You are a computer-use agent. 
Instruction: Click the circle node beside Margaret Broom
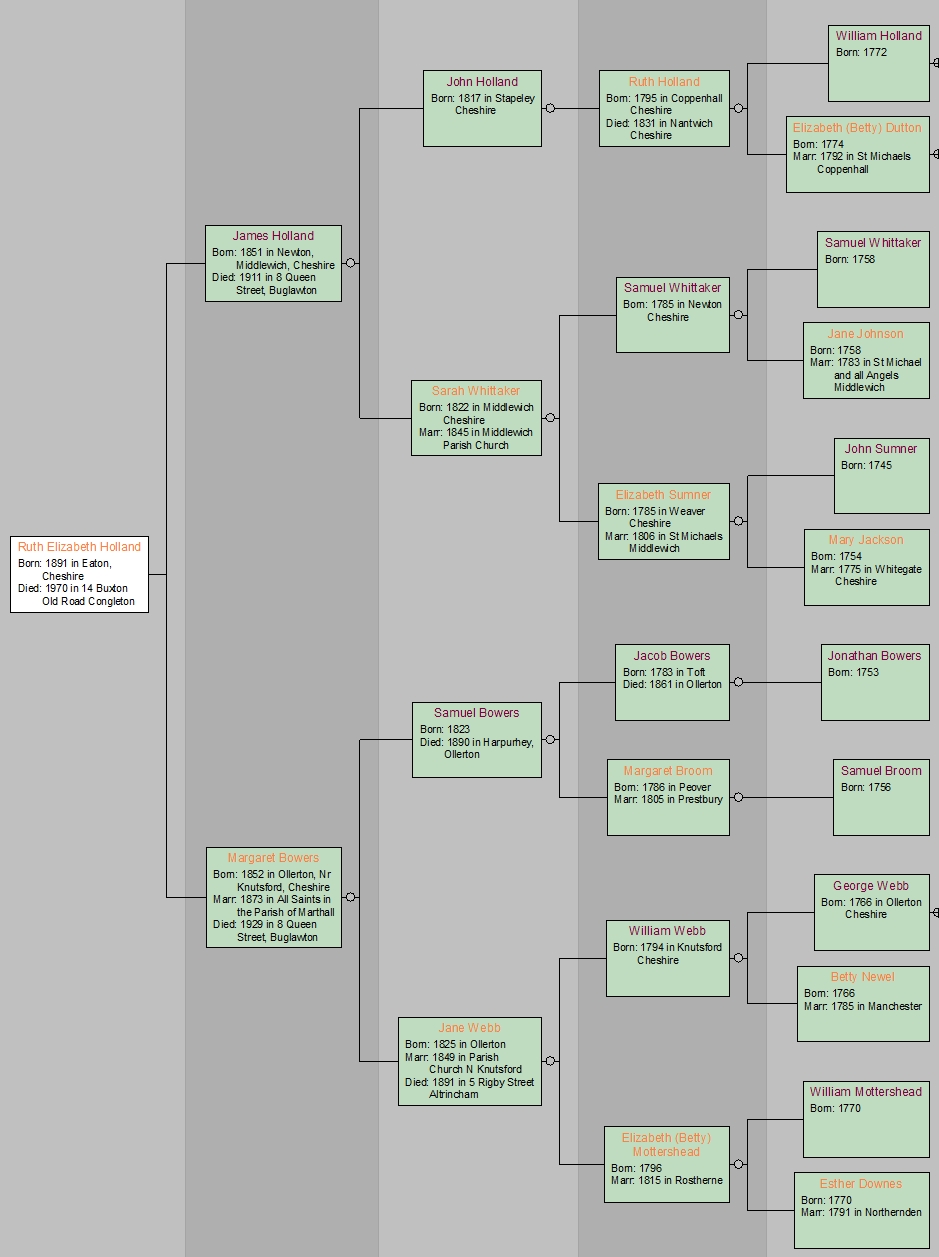(738, 797)
